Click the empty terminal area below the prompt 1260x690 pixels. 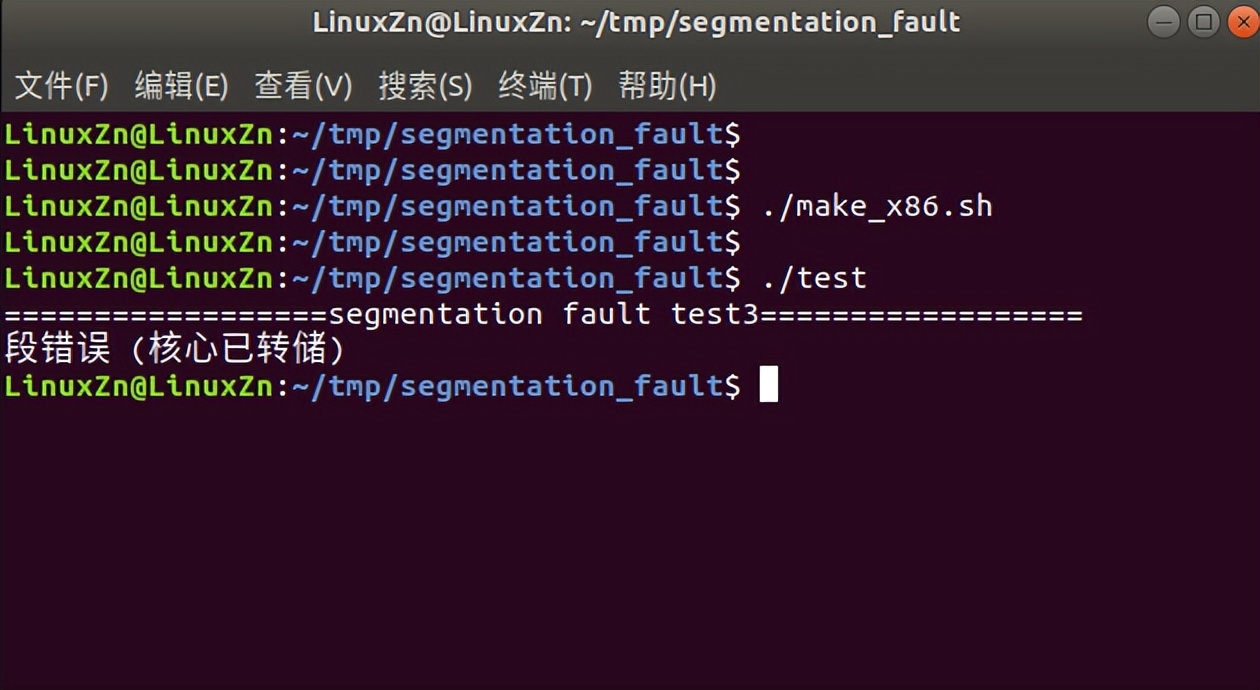point(630,540)
